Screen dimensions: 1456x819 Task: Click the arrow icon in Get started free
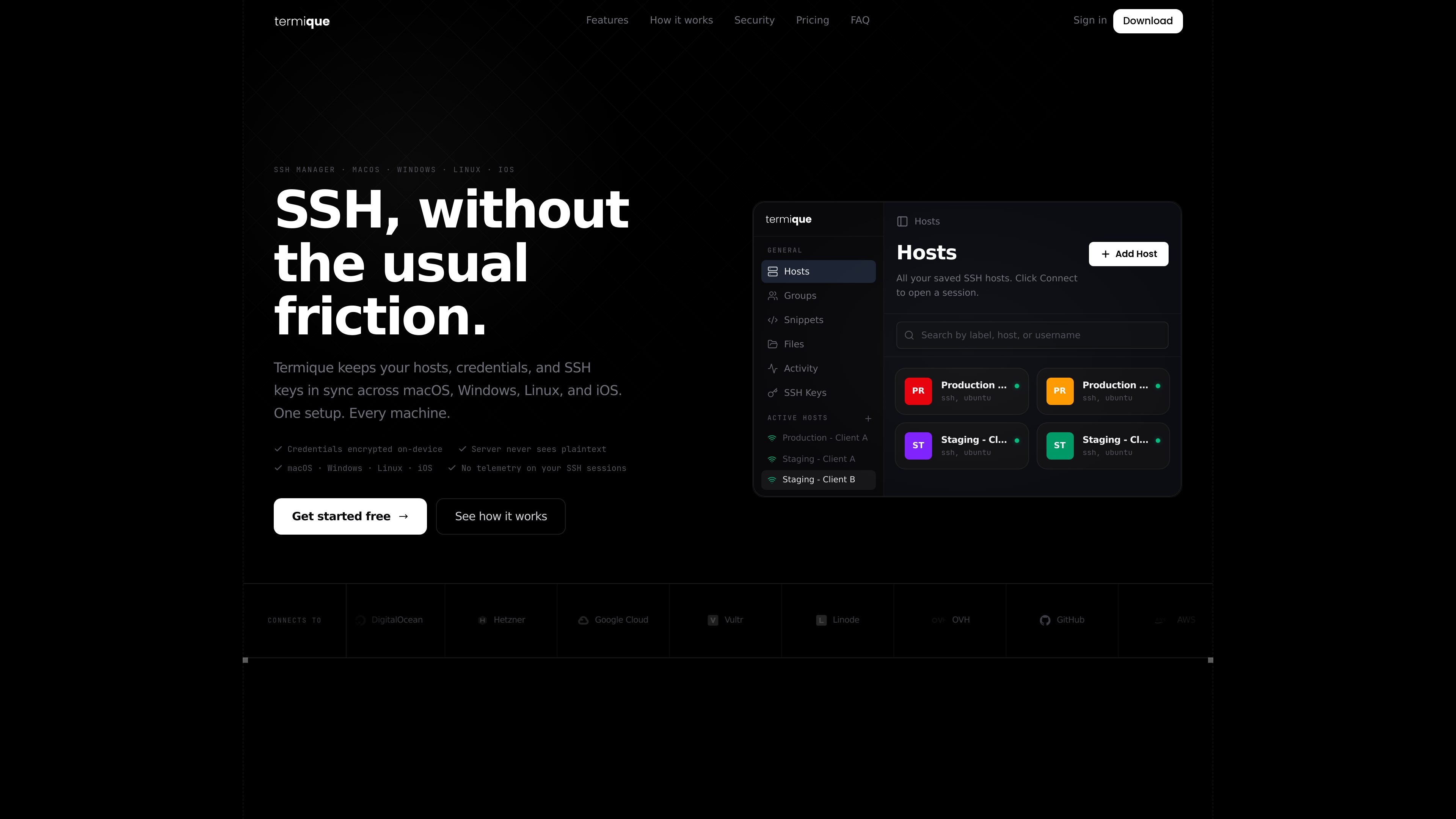coord(403,516)
